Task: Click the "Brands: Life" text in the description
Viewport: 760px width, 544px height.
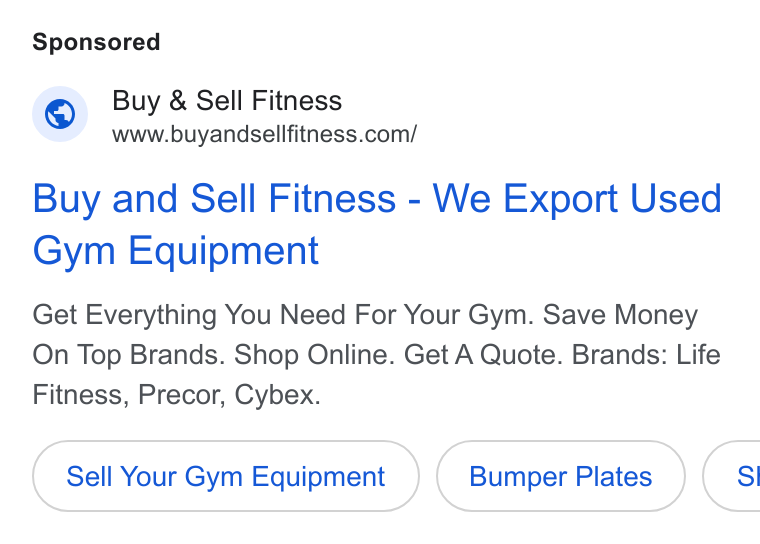Action: [646, 354]
